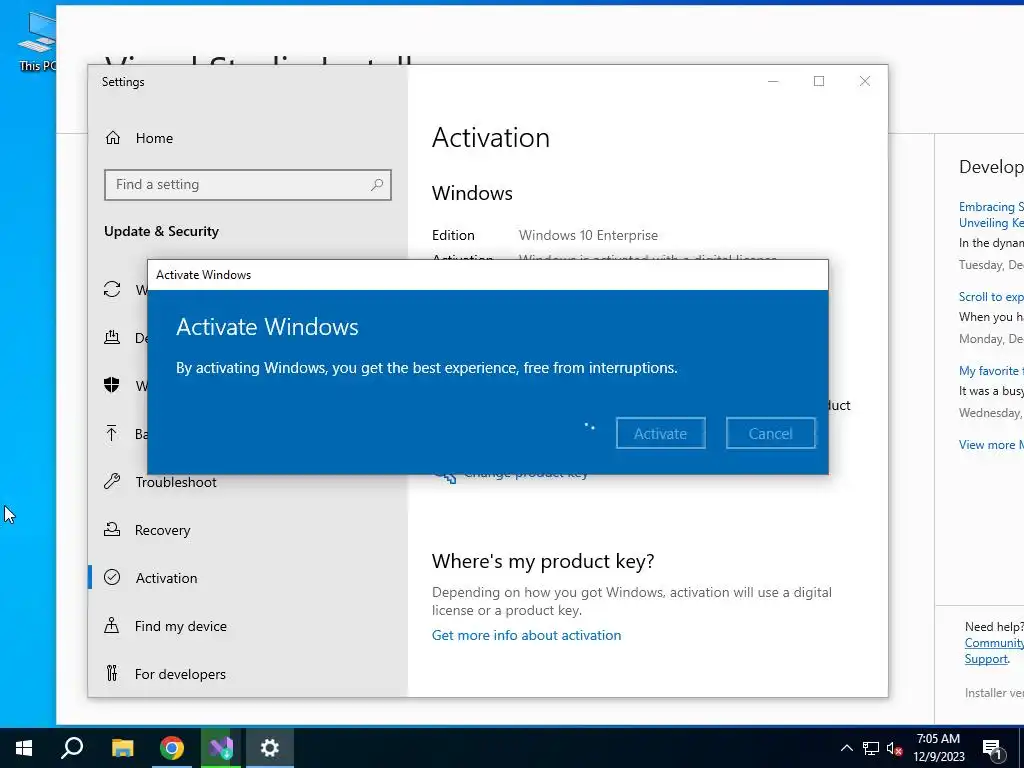Show hidden icons in system tray
Screen dimensions: 1024x768
[846, 748]
